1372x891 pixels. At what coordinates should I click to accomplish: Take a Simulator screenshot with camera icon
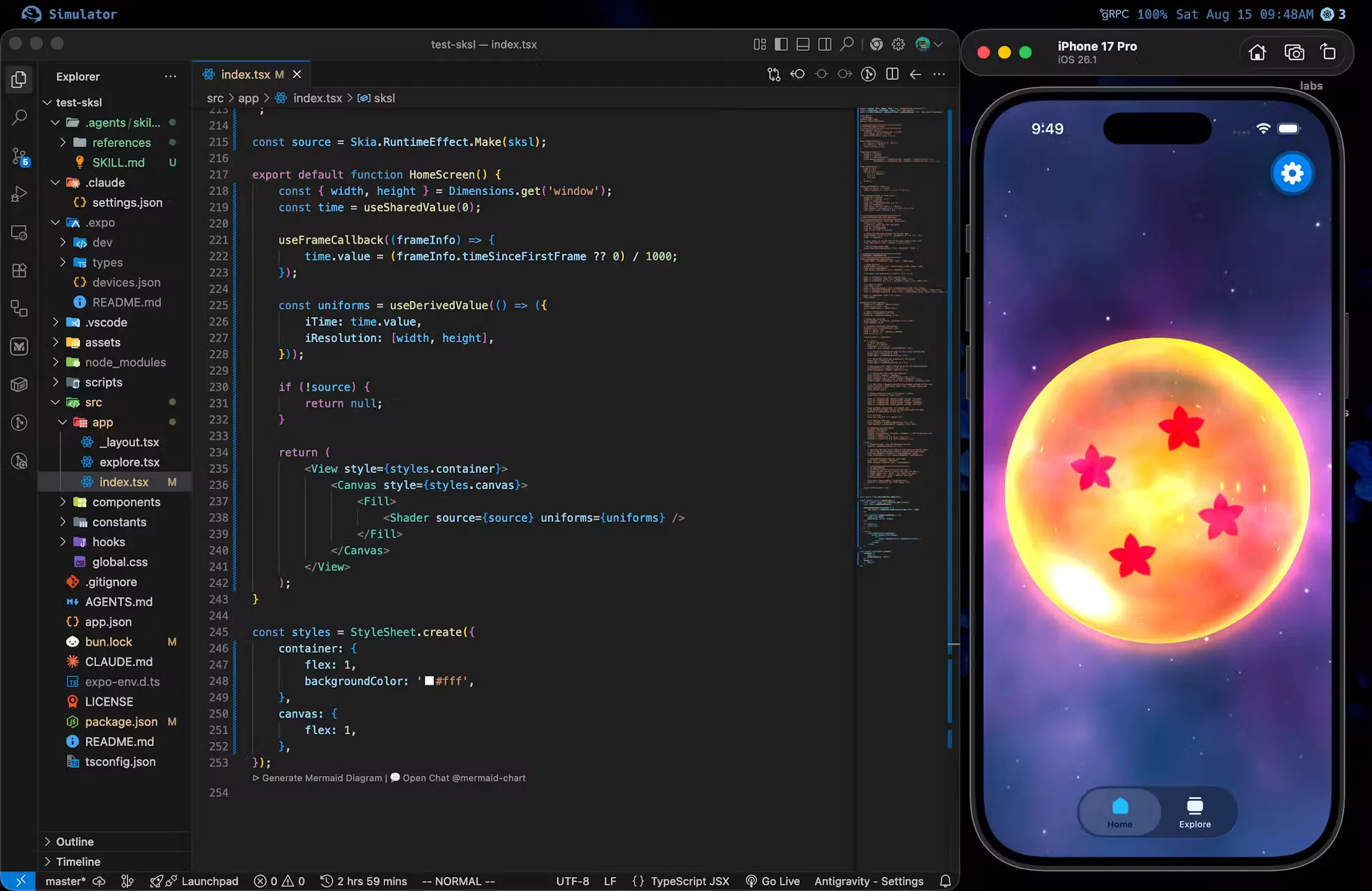(x=1294, y=52)
